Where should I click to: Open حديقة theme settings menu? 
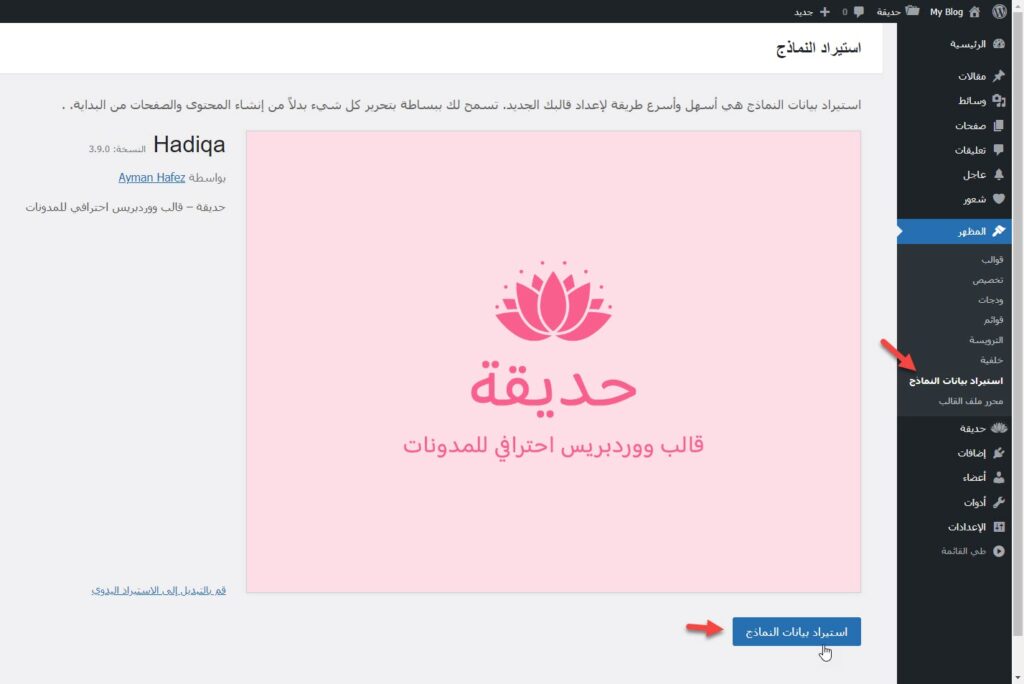click(x=972, y=429)
